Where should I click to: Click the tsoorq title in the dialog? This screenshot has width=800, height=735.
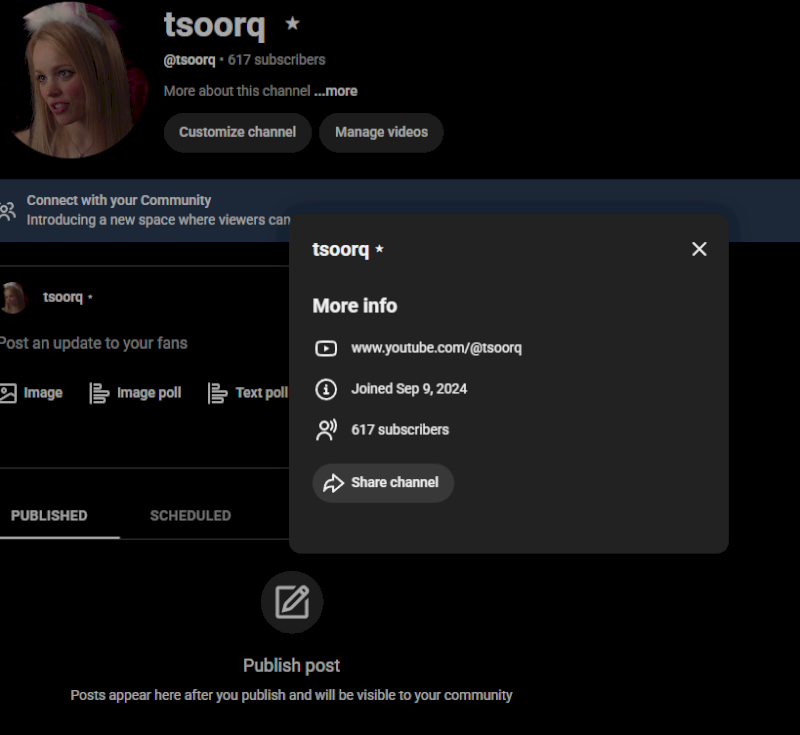pos(340,249)
